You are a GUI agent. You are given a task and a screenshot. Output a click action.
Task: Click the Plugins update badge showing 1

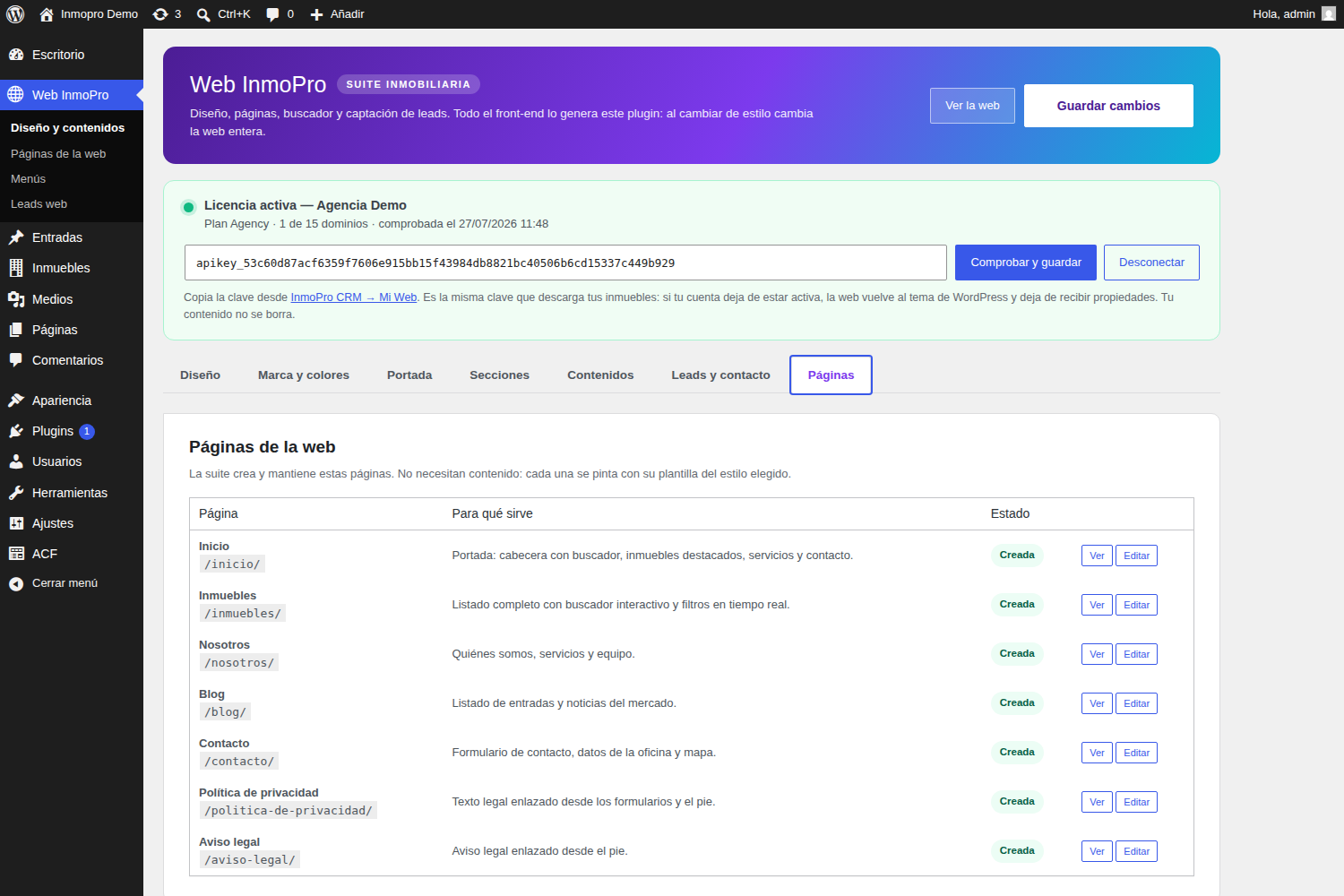[x=87, y=432]
